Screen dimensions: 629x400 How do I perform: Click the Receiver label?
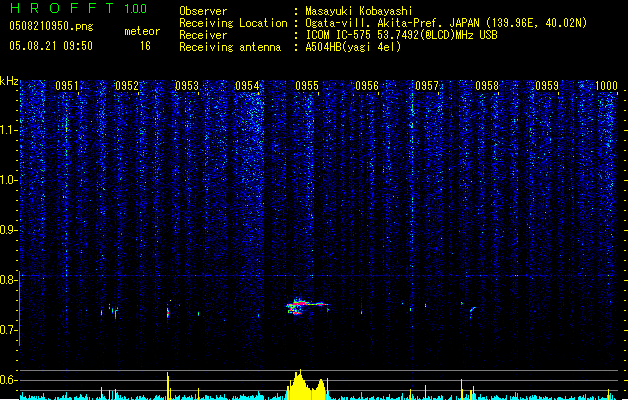pos(203,35)
